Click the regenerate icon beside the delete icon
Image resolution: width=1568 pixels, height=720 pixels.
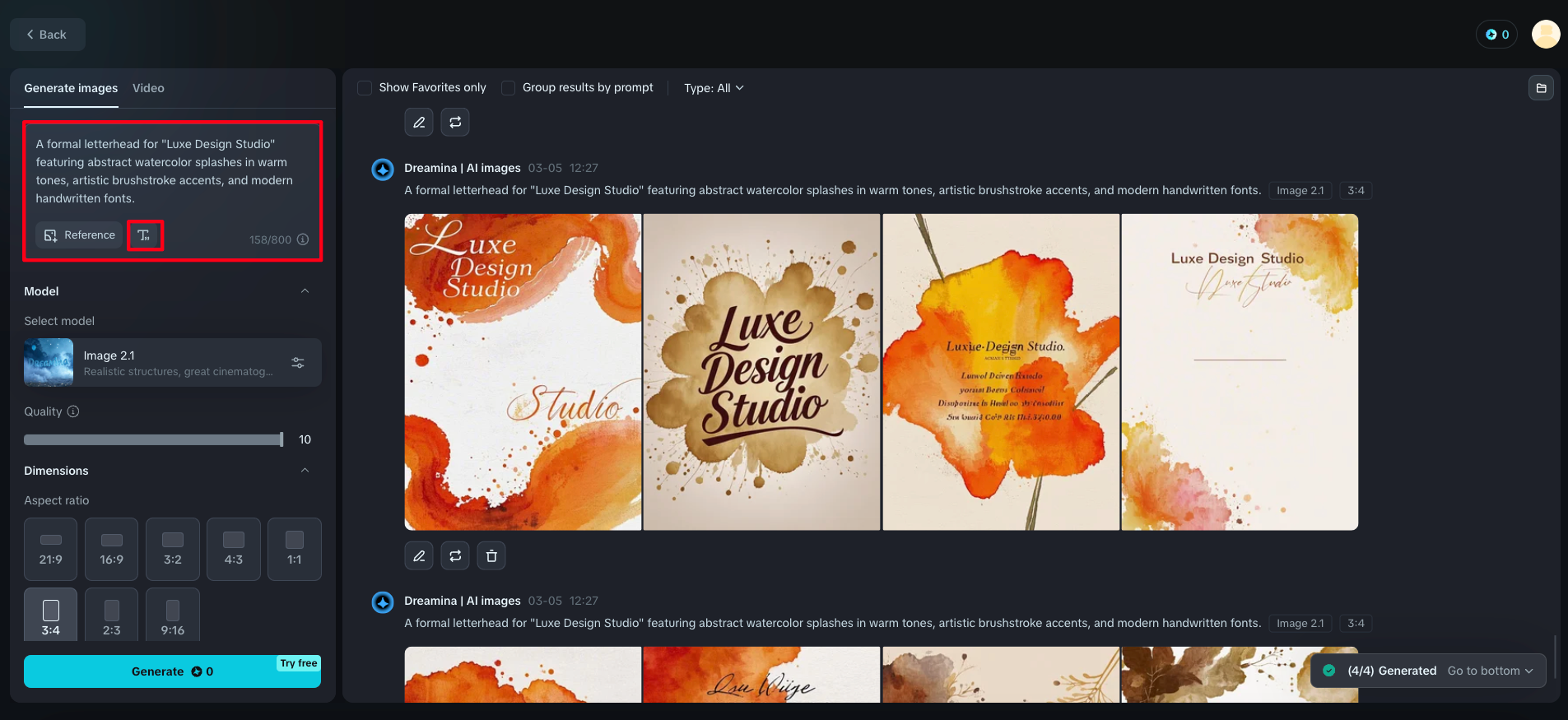coord(455,556)
